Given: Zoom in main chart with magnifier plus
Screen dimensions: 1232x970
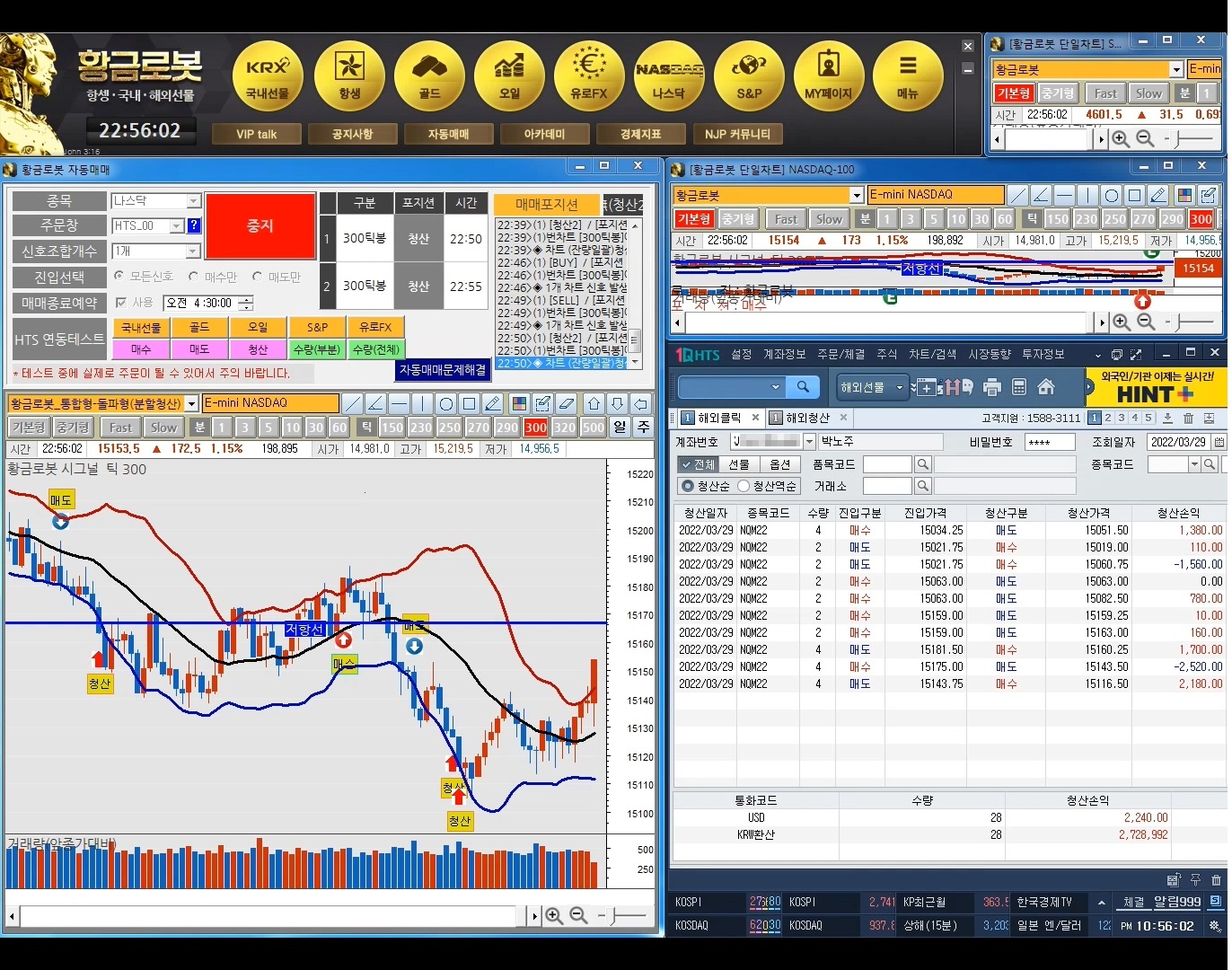Looking at the screenshot, I should tap(554, 915).
